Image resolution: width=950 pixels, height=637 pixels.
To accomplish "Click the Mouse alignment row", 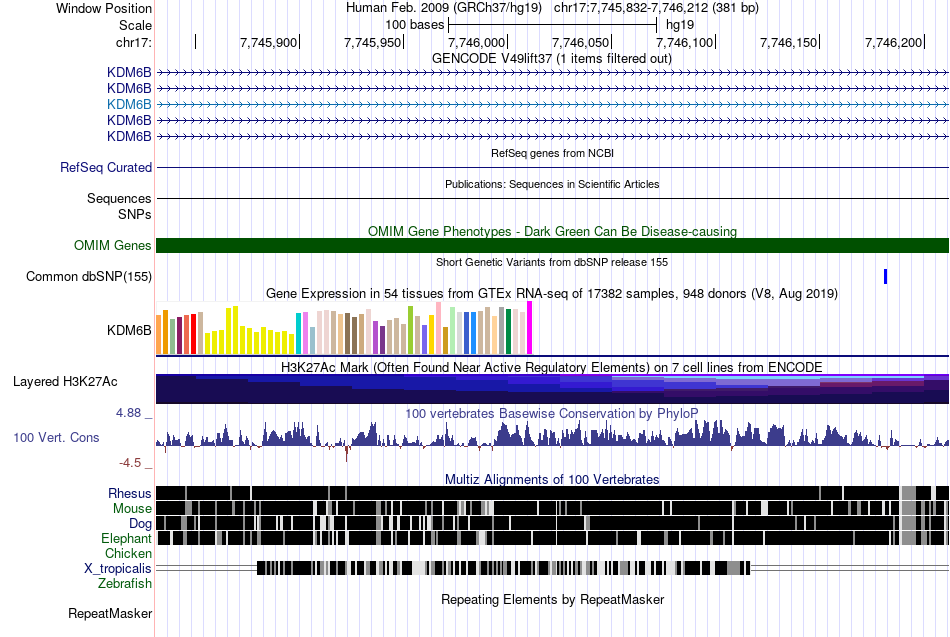I will tap(552, 508).
